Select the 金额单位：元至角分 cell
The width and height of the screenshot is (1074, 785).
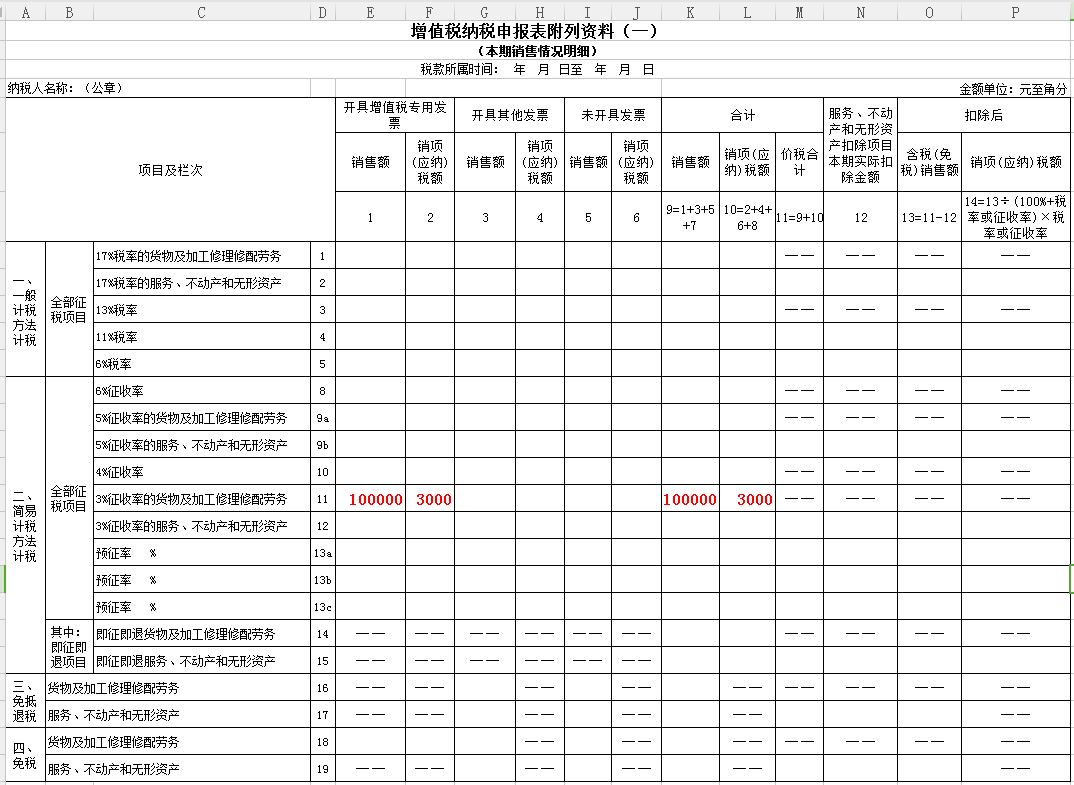pos(1012,89)
